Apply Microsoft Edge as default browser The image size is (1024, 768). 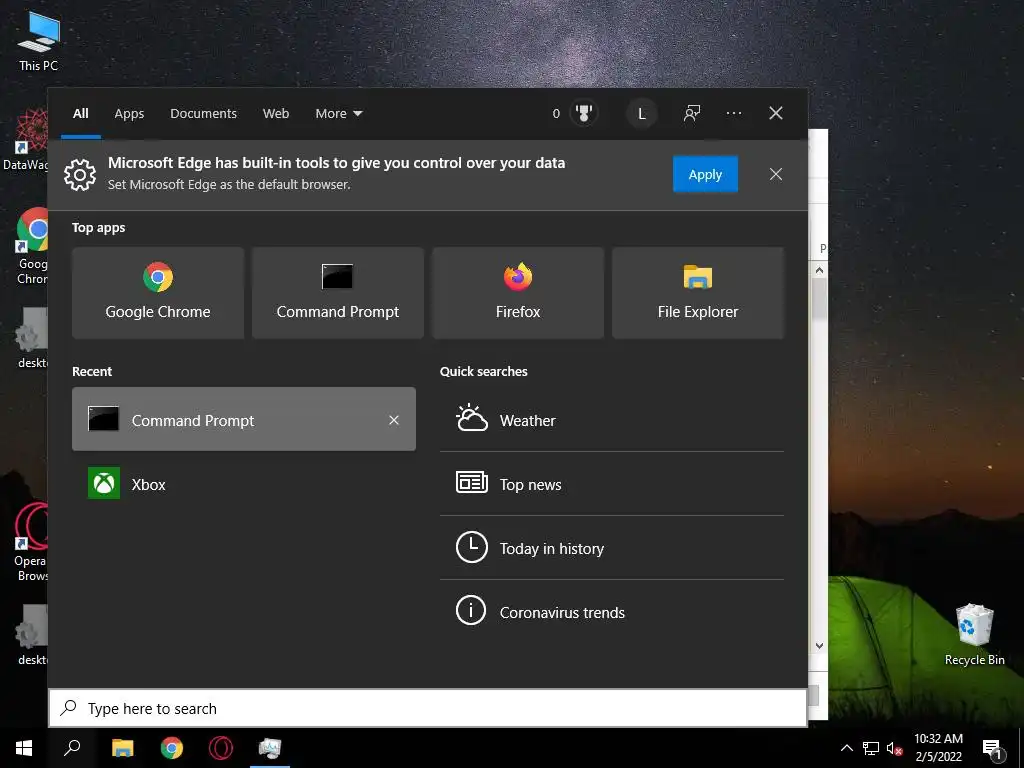pos(705,174)
